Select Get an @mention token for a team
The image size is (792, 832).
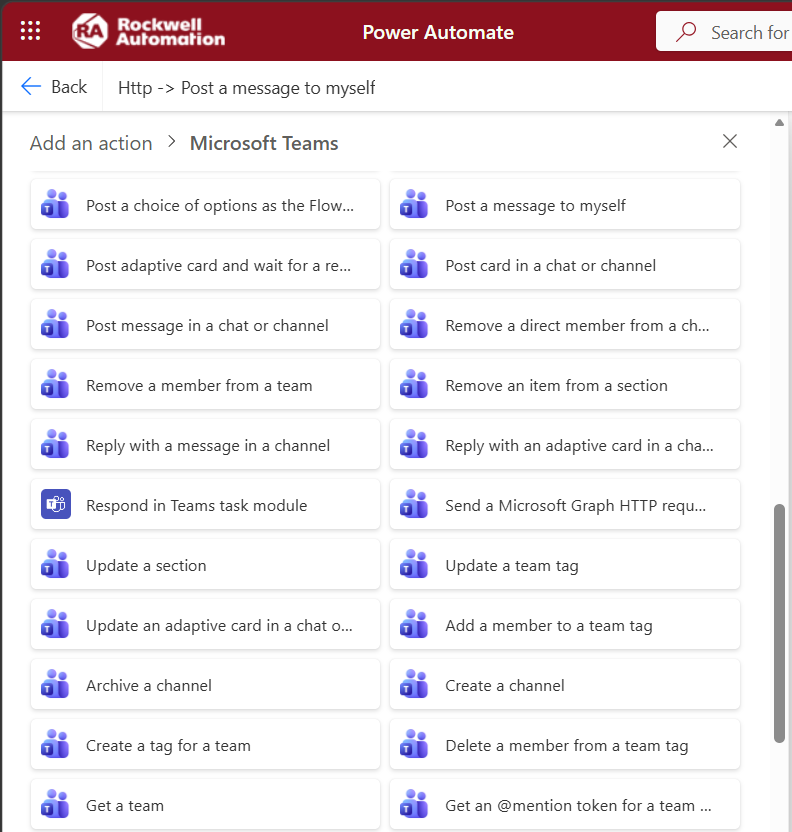tap(564, 804)
